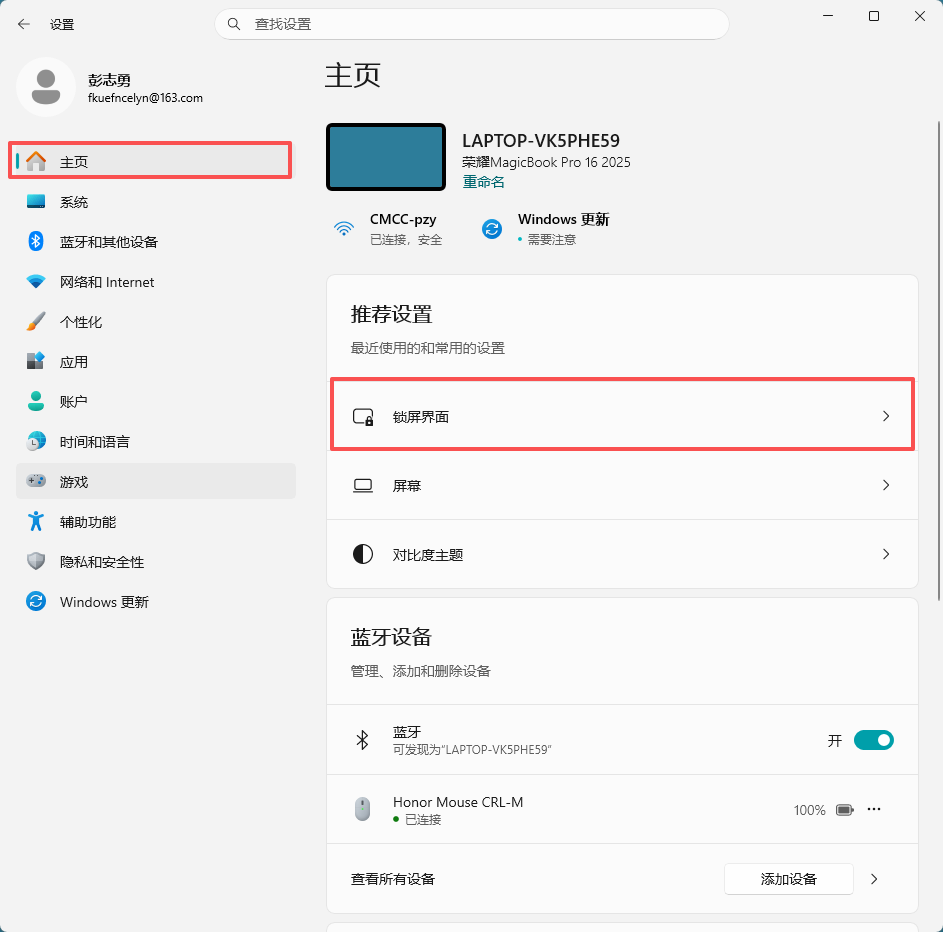The width and height of the screenshot is (943, 932).
Task: Click the 系统 monitor icon in sidebar
Action: (36, 201)
